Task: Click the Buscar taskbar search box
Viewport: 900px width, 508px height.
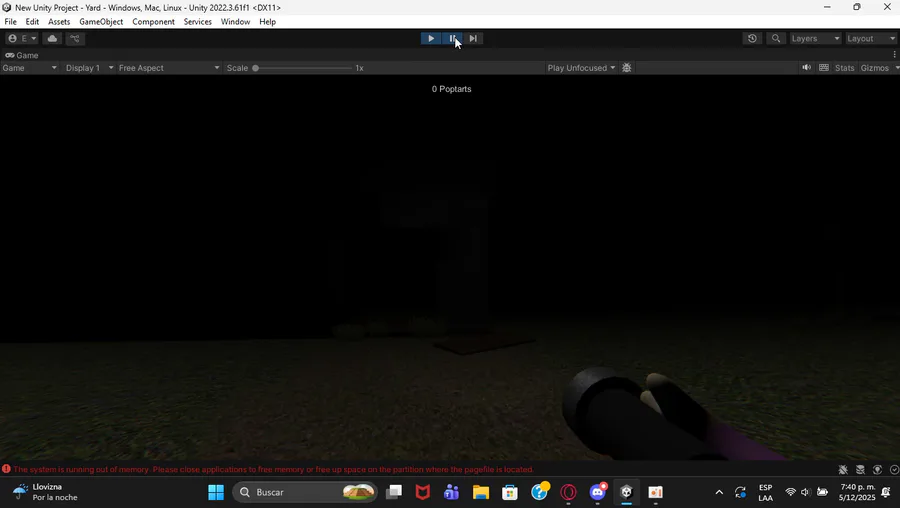Action: [x=305, y=492]
